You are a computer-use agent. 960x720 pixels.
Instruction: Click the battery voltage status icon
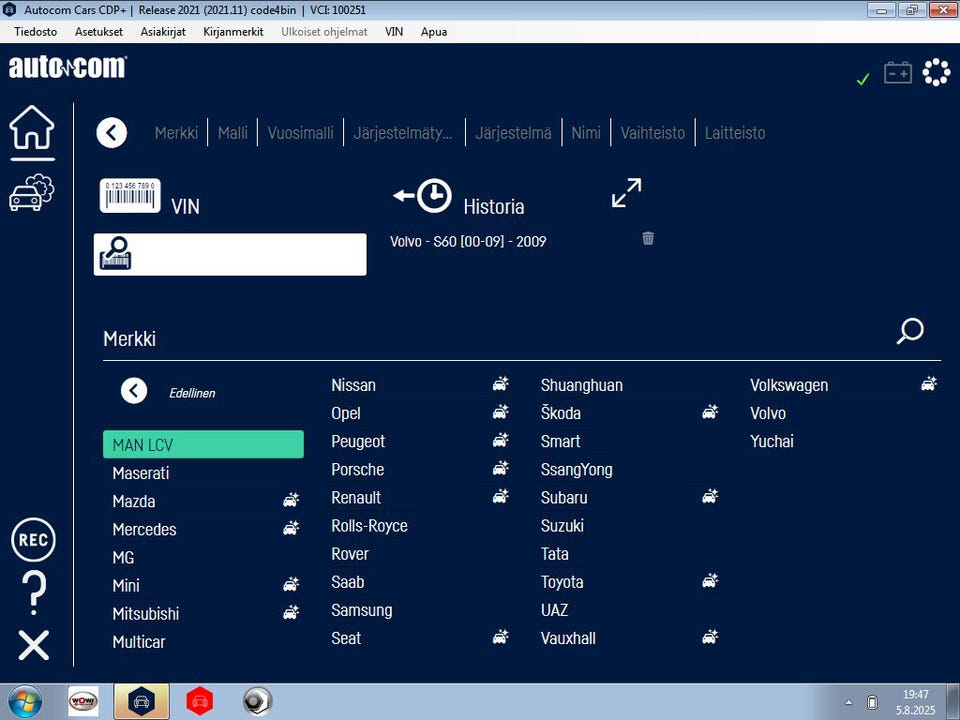[898, 73]
